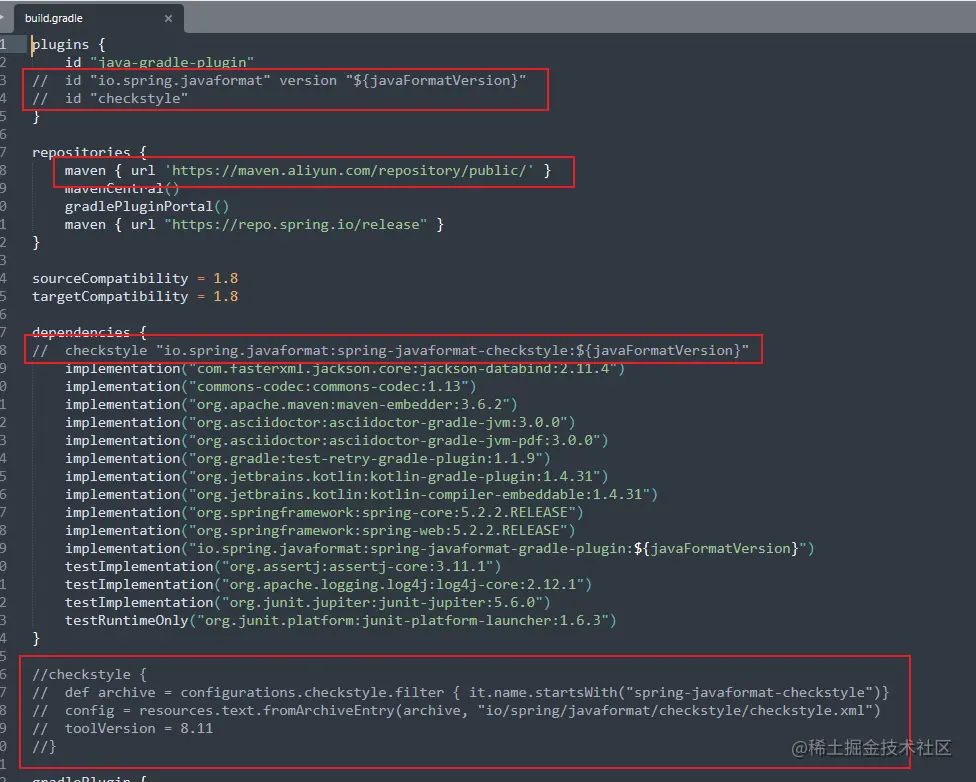Click commented toolVersion = 8.11 line
976x782 pixels.
123,728
